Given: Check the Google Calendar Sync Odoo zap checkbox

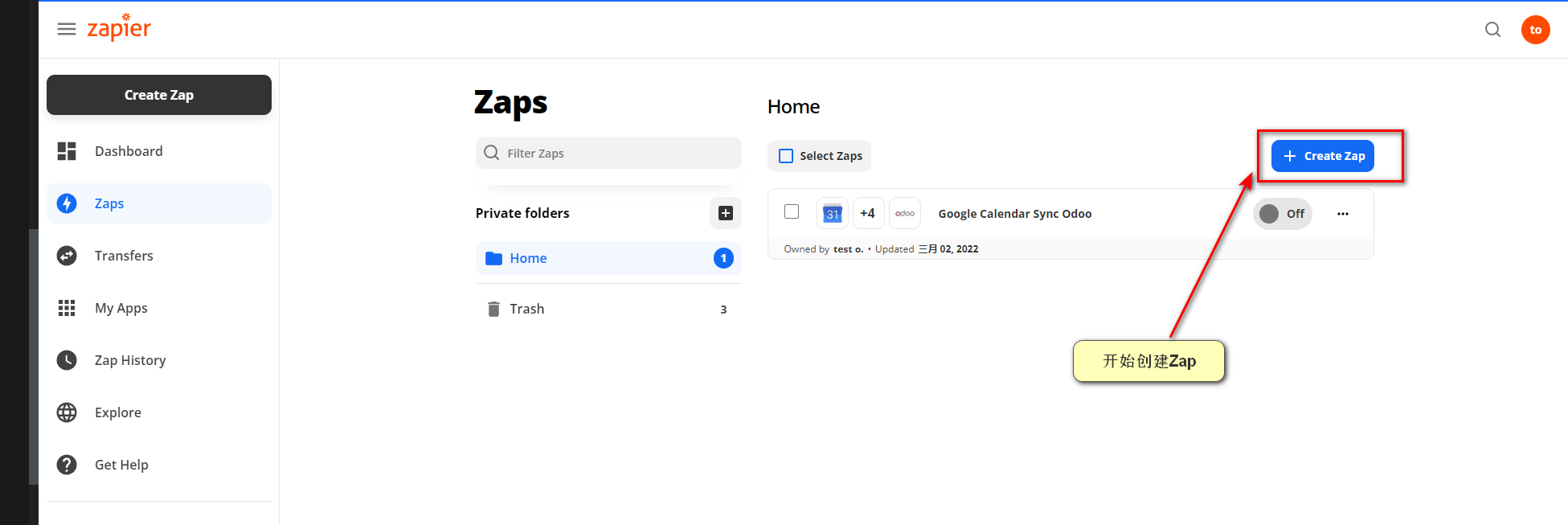Looking at the screenshot, I should click(792, 211).
